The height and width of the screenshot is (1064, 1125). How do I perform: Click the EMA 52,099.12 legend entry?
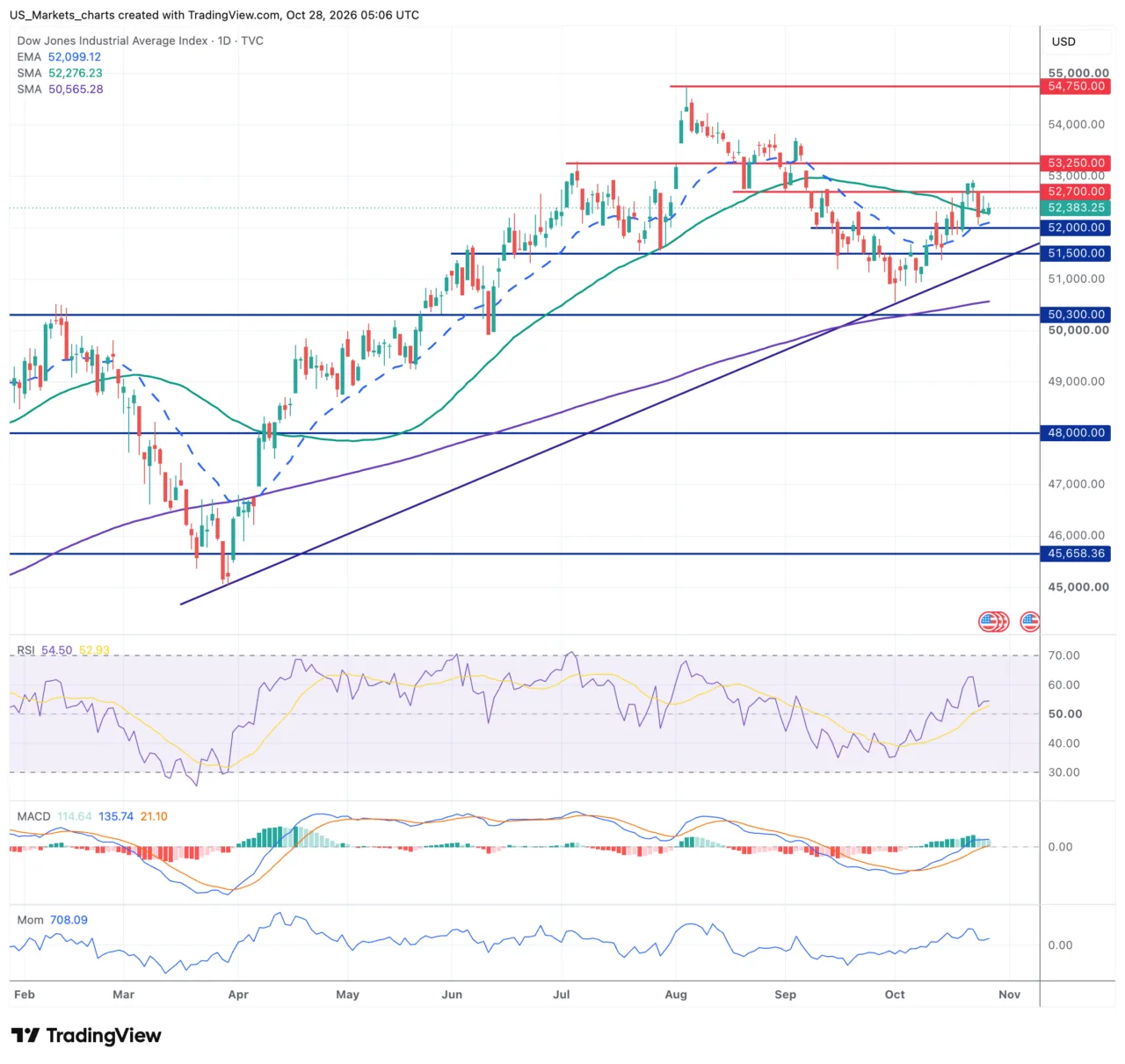pyautogui.click(x=59, y=56)
